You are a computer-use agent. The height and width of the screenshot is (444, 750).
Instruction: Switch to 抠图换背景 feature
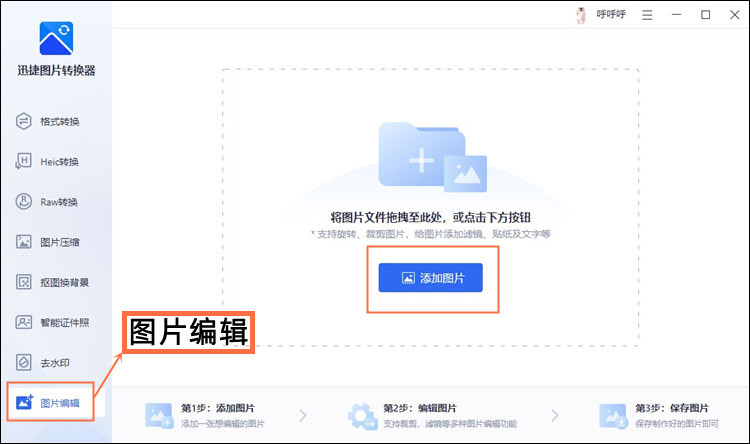tap(53, 282)
